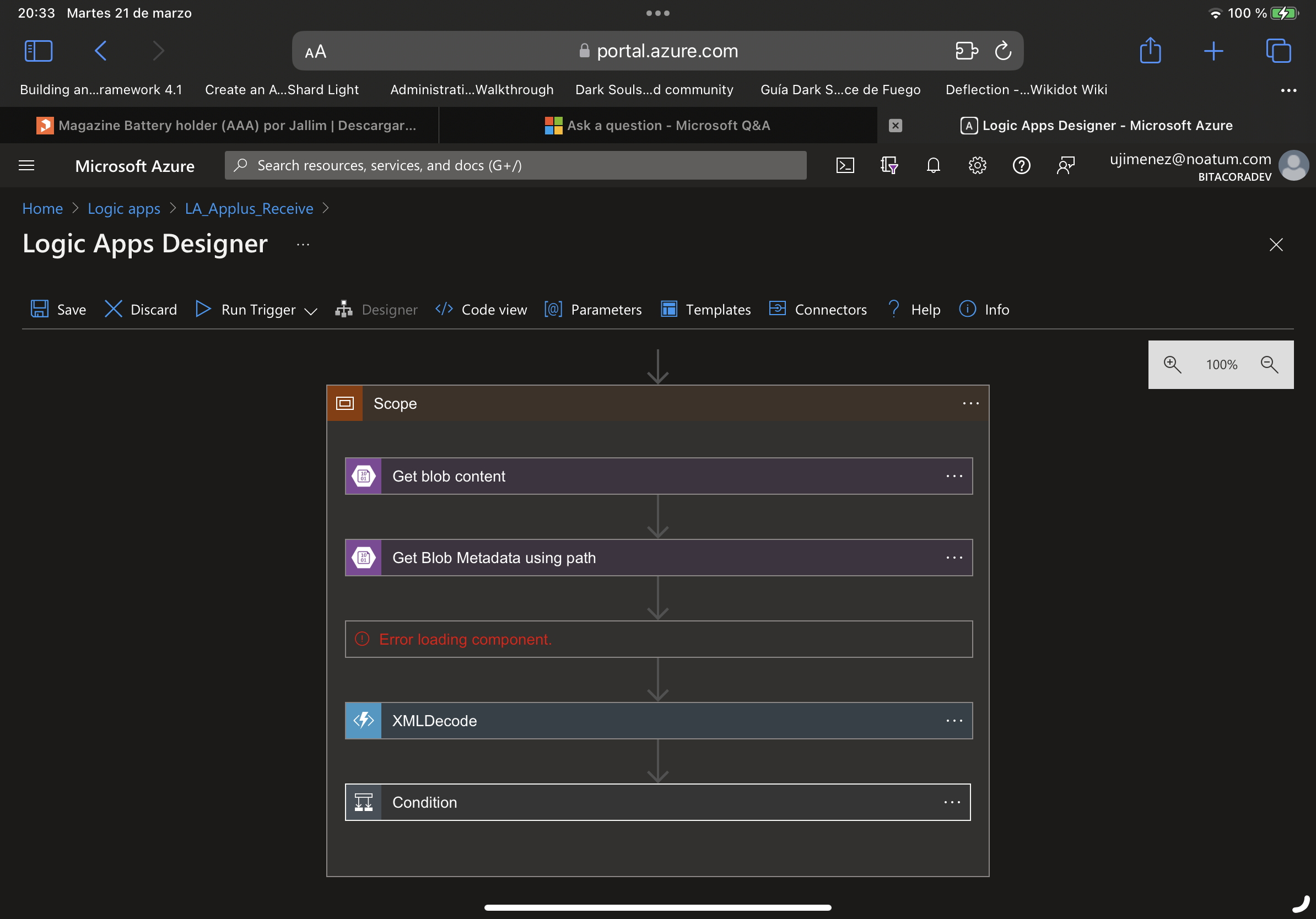Open Building an...ramework 4.1 bookmark
Viewport: 1316px width, 919px height.
pyautogui.click(x=101, y=90)
